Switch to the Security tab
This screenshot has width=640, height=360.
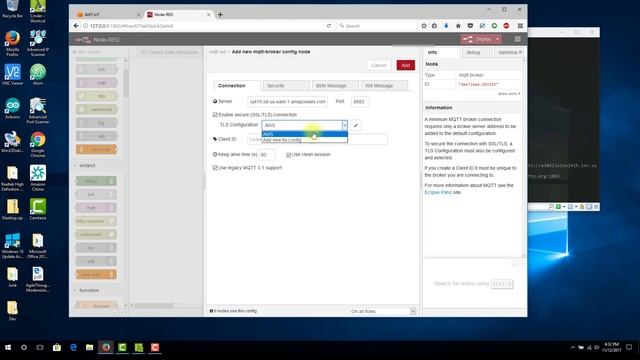[x=286, y=86]
